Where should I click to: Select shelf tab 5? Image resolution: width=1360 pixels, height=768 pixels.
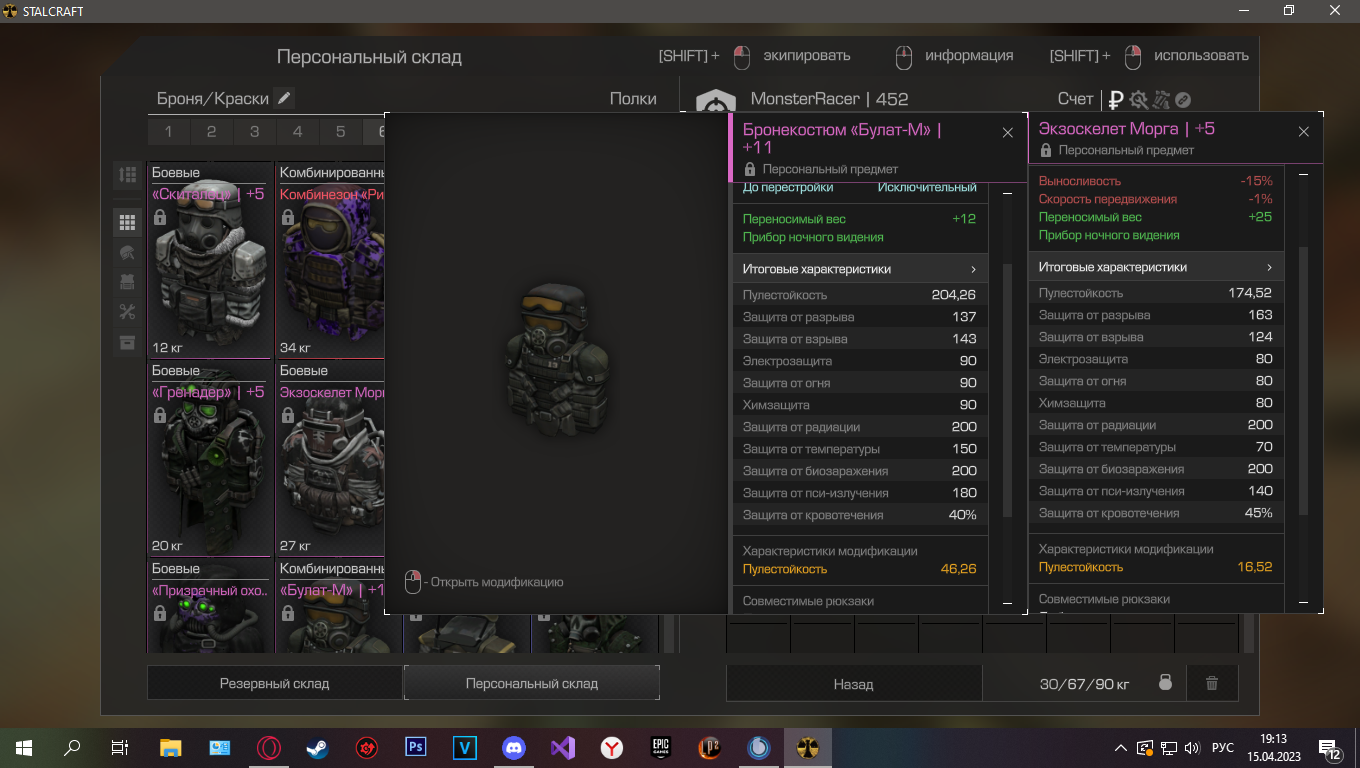(341, 131)
